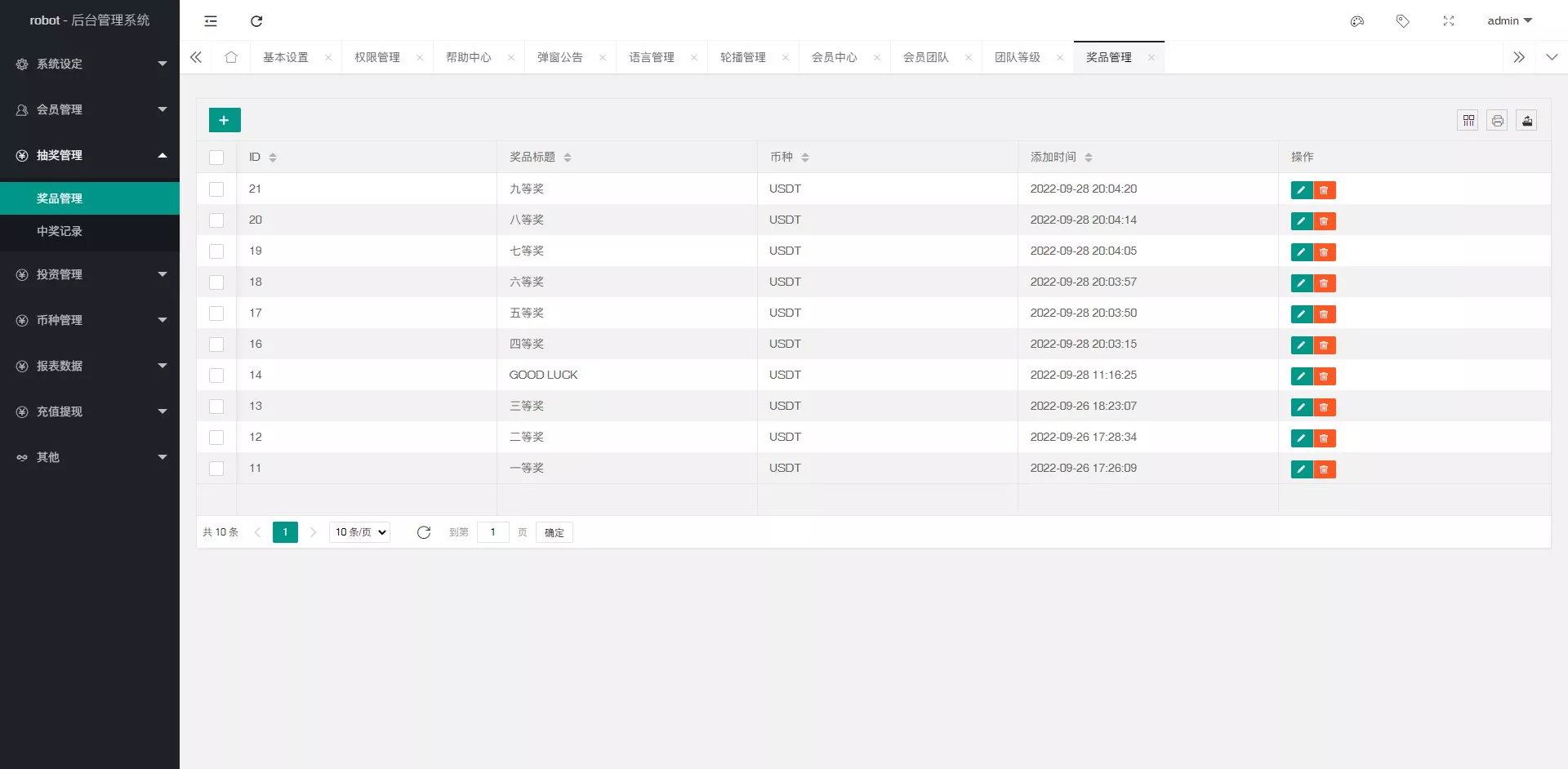Delete the GOOD LUCK prize record
Image resolution: width=1568 pixels, height=769 pixels.
coord(1325,376)
